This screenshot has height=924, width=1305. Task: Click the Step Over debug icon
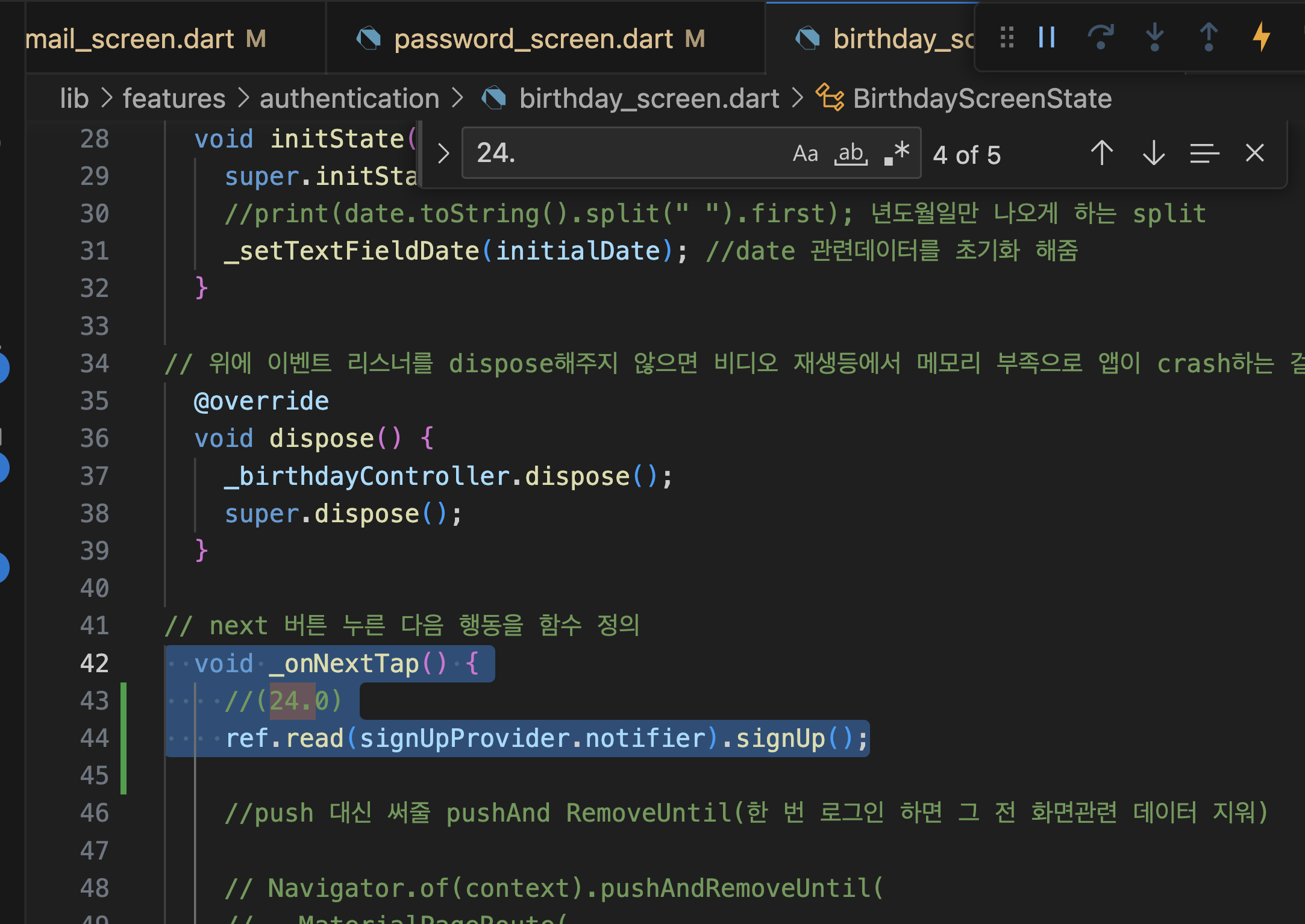coord(1100,37)
